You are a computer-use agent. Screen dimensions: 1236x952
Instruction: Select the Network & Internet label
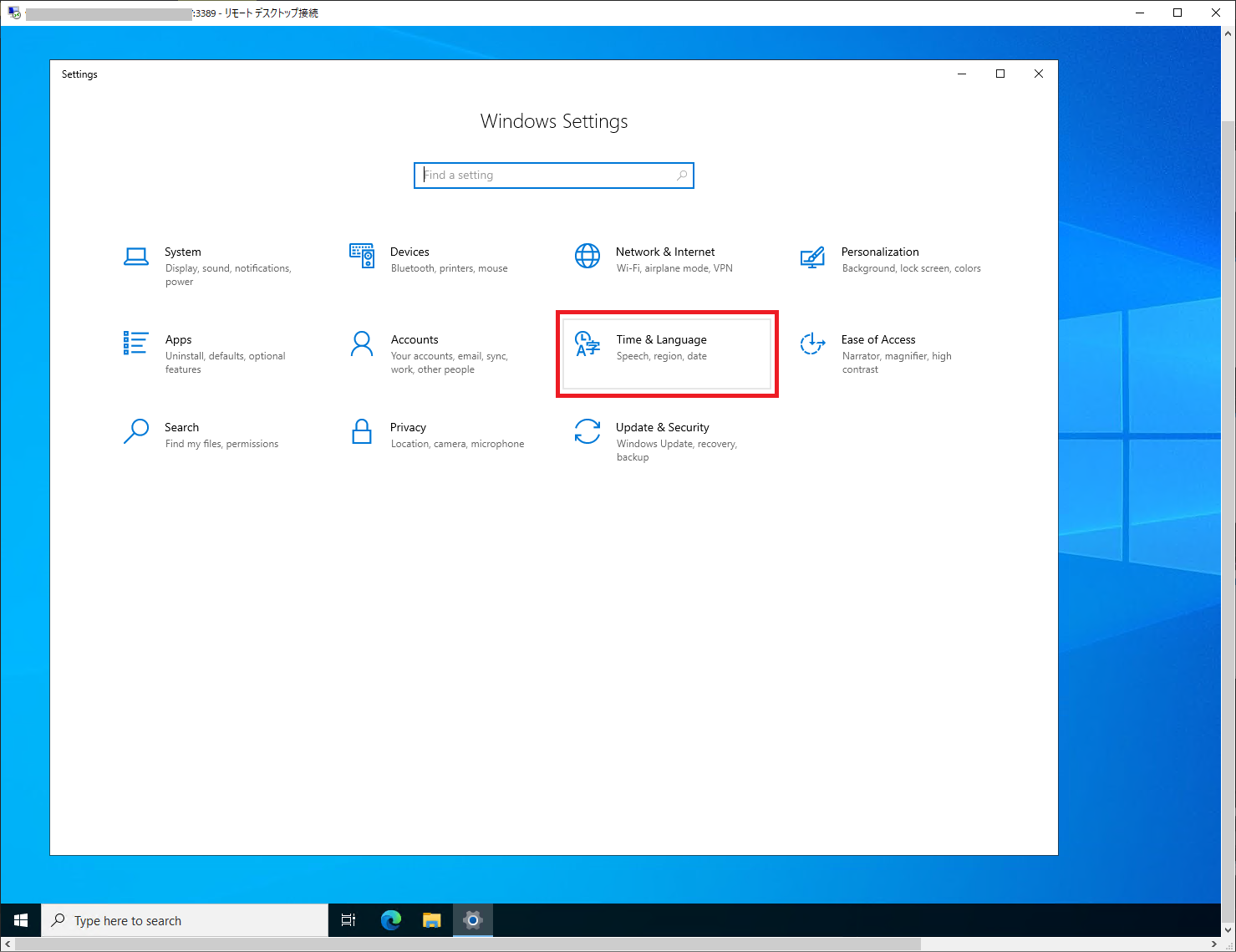click(665, 252)
